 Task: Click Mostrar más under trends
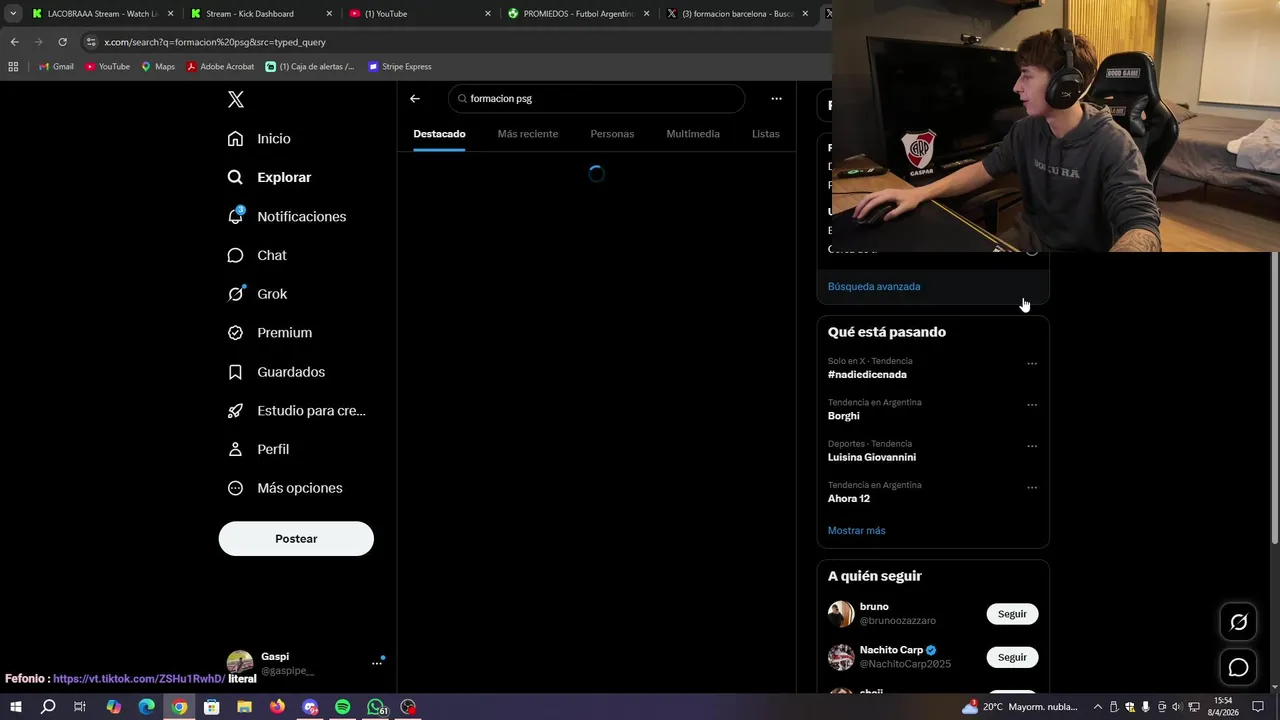tap(857, 531)
